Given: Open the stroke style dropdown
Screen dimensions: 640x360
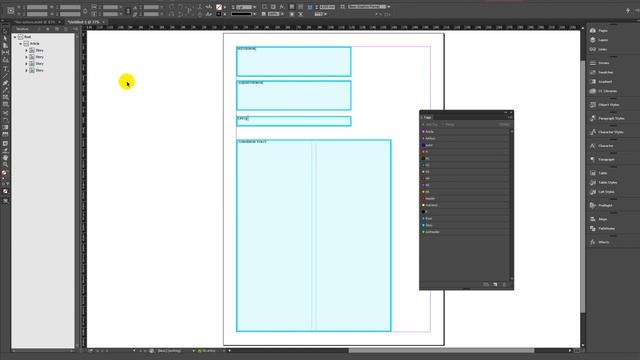Looking at the screenshot, I should (254, 14).
